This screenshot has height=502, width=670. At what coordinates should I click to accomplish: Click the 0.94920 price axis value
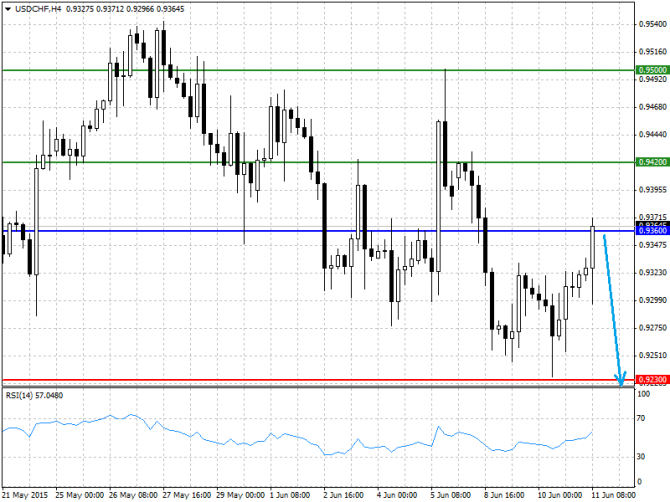[653, 79]
